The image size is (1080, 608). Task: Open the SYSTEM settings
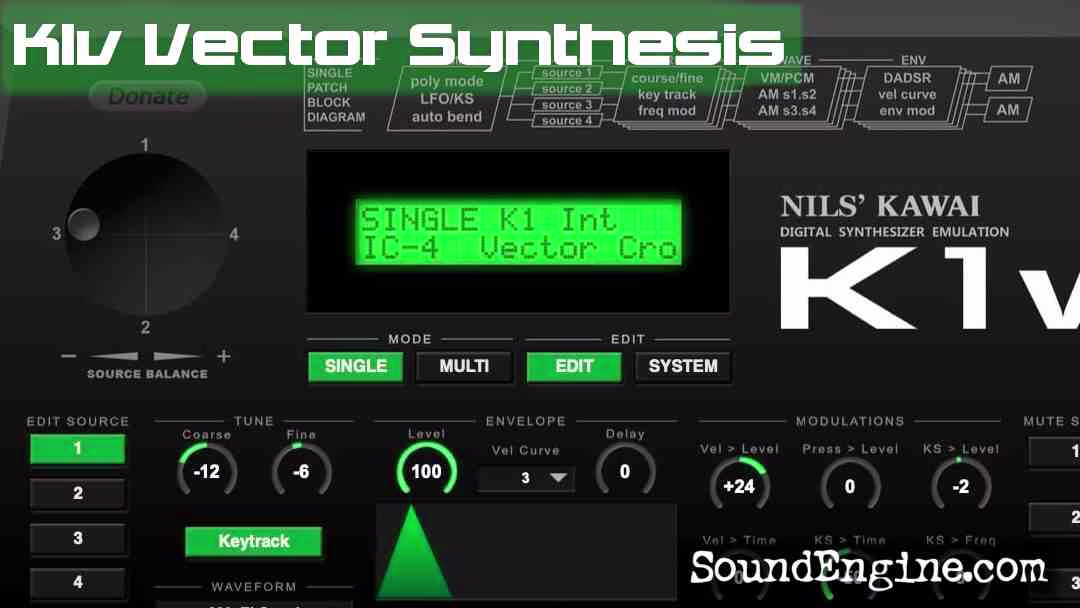click(683, 366)
